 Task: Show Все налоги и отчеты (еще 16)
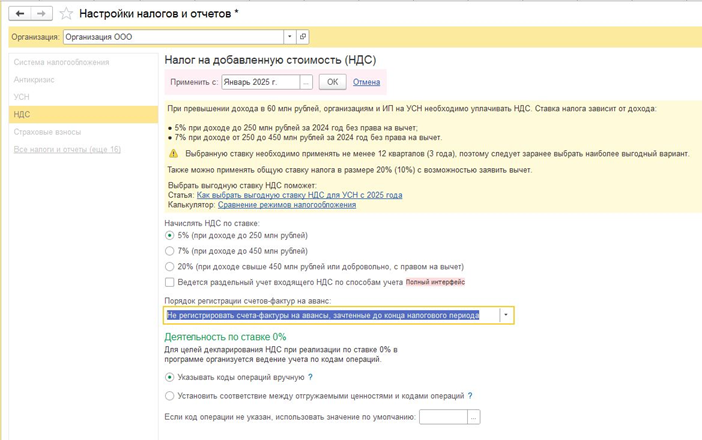point(67,150)
